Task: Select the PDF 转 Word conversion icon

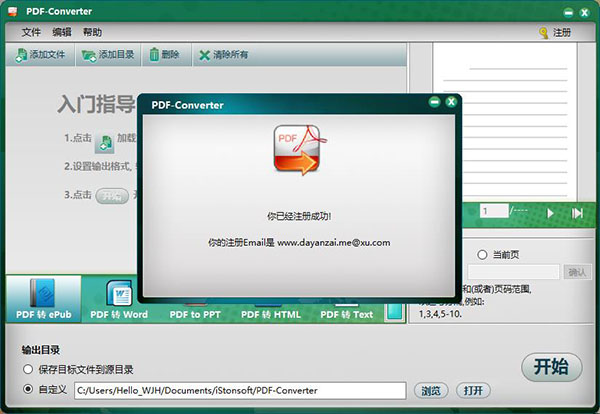Action: click(119, 295)
